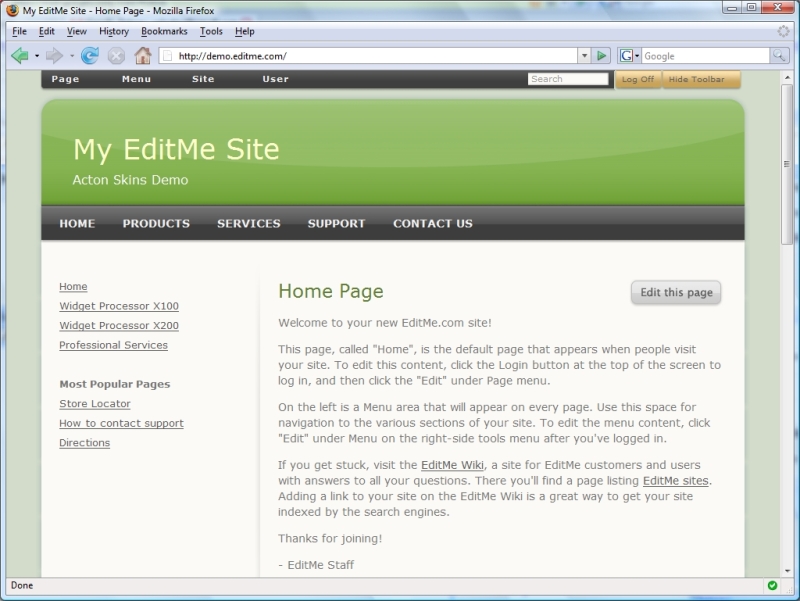Click the Done text in status bar
The image size is (800, 601).
pos(22,585)
